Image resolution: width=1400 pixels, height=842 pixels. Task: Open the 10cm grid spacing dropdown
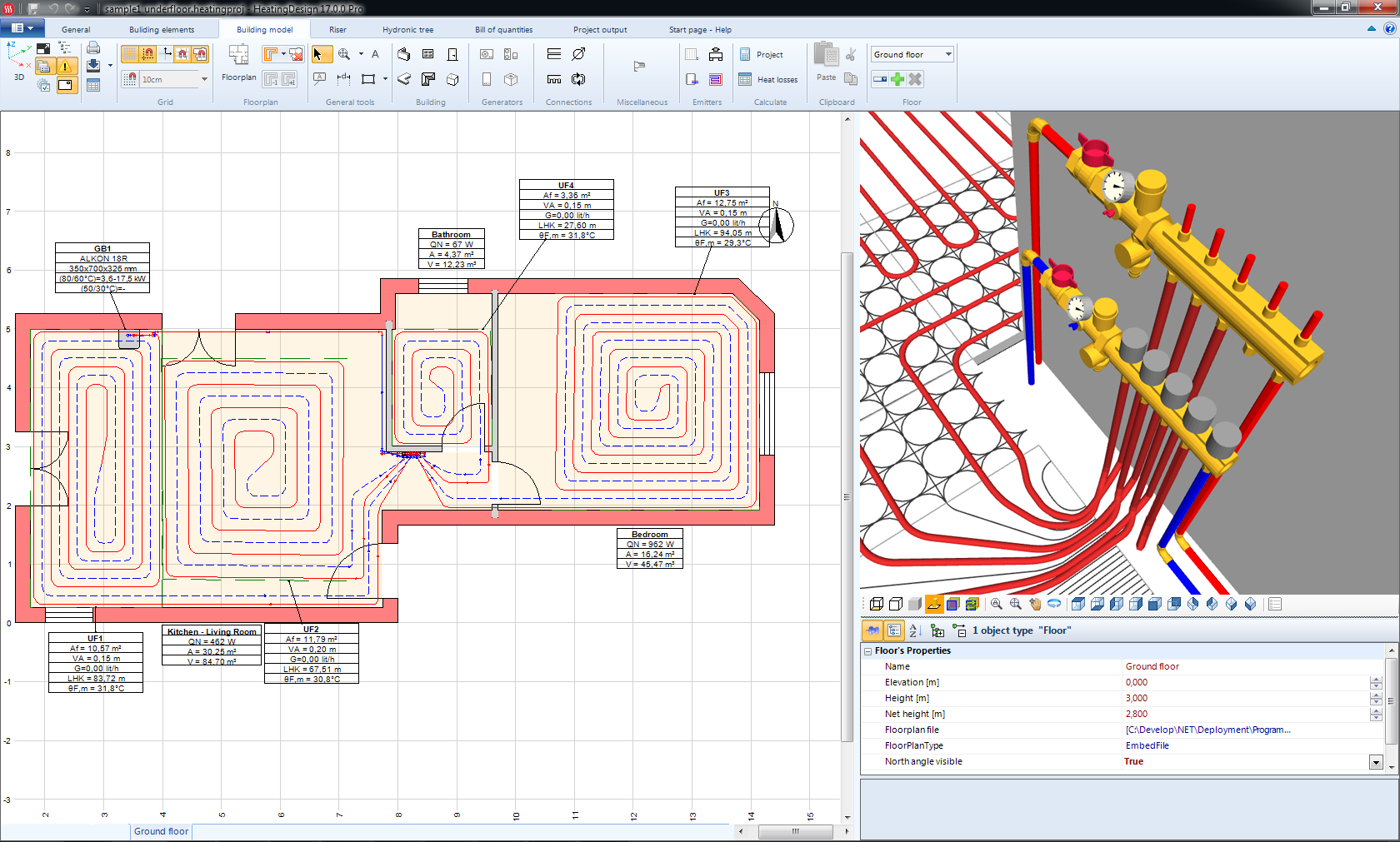pyautogui.click(x=202, y=79)
